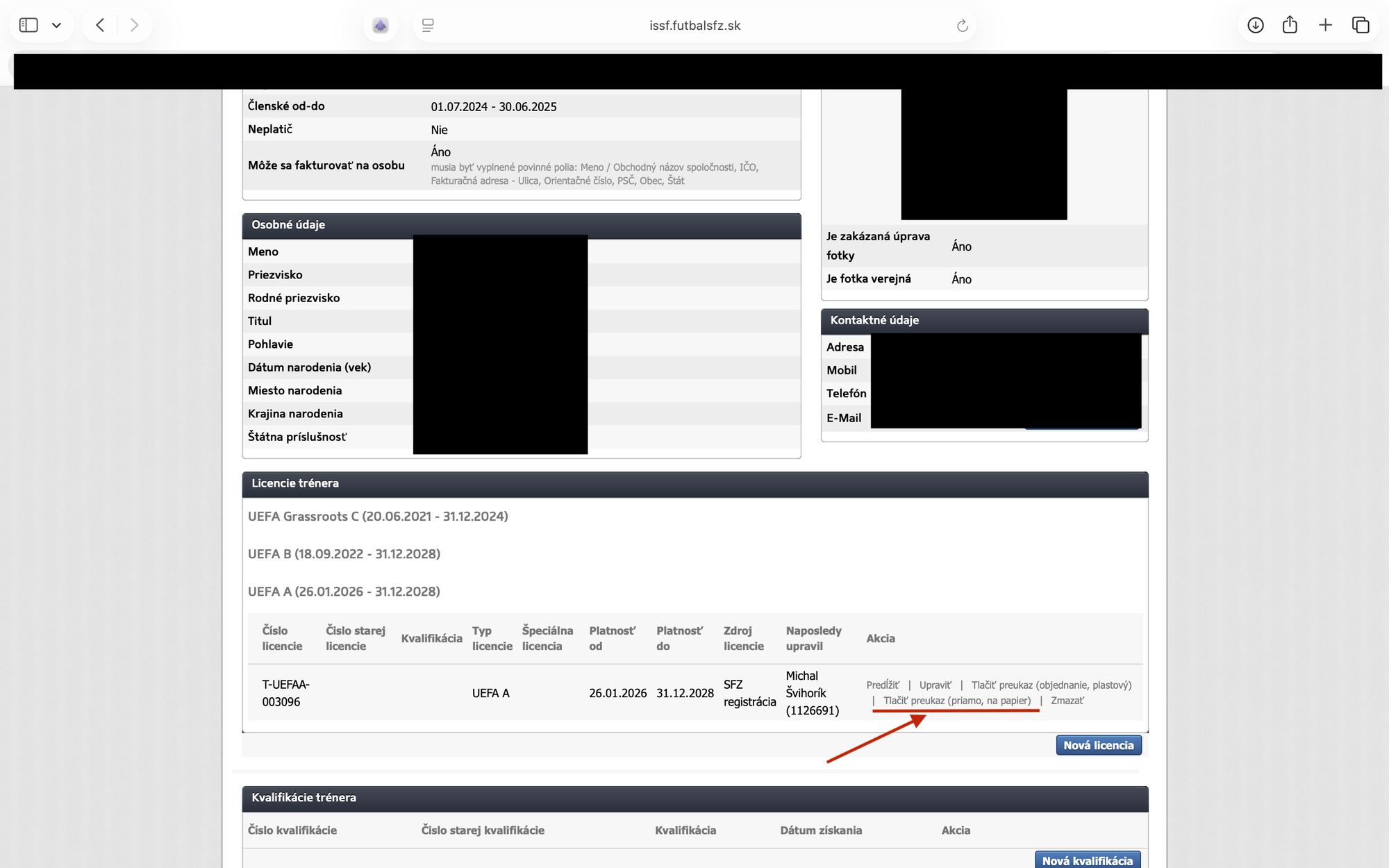The width and height of the screenshot is (1389, 868).
Task: Click the purple extension icon
Action: pyautogui.click(x=380, y=26)
